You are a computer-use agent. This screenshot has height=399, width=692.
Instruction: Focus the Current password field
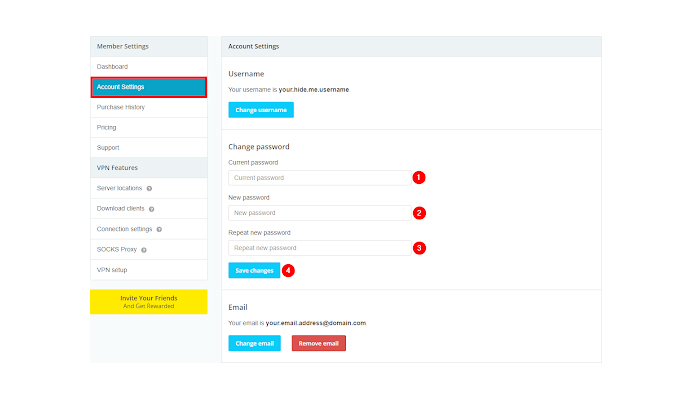point(320,178)
